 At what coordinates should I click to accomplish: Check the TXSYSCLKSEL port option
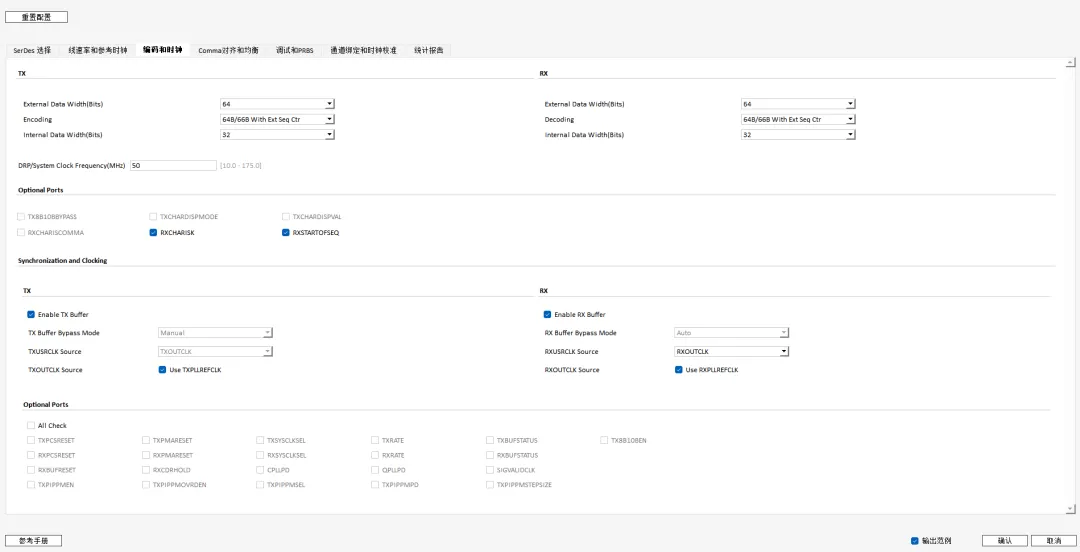coord(260,440)
